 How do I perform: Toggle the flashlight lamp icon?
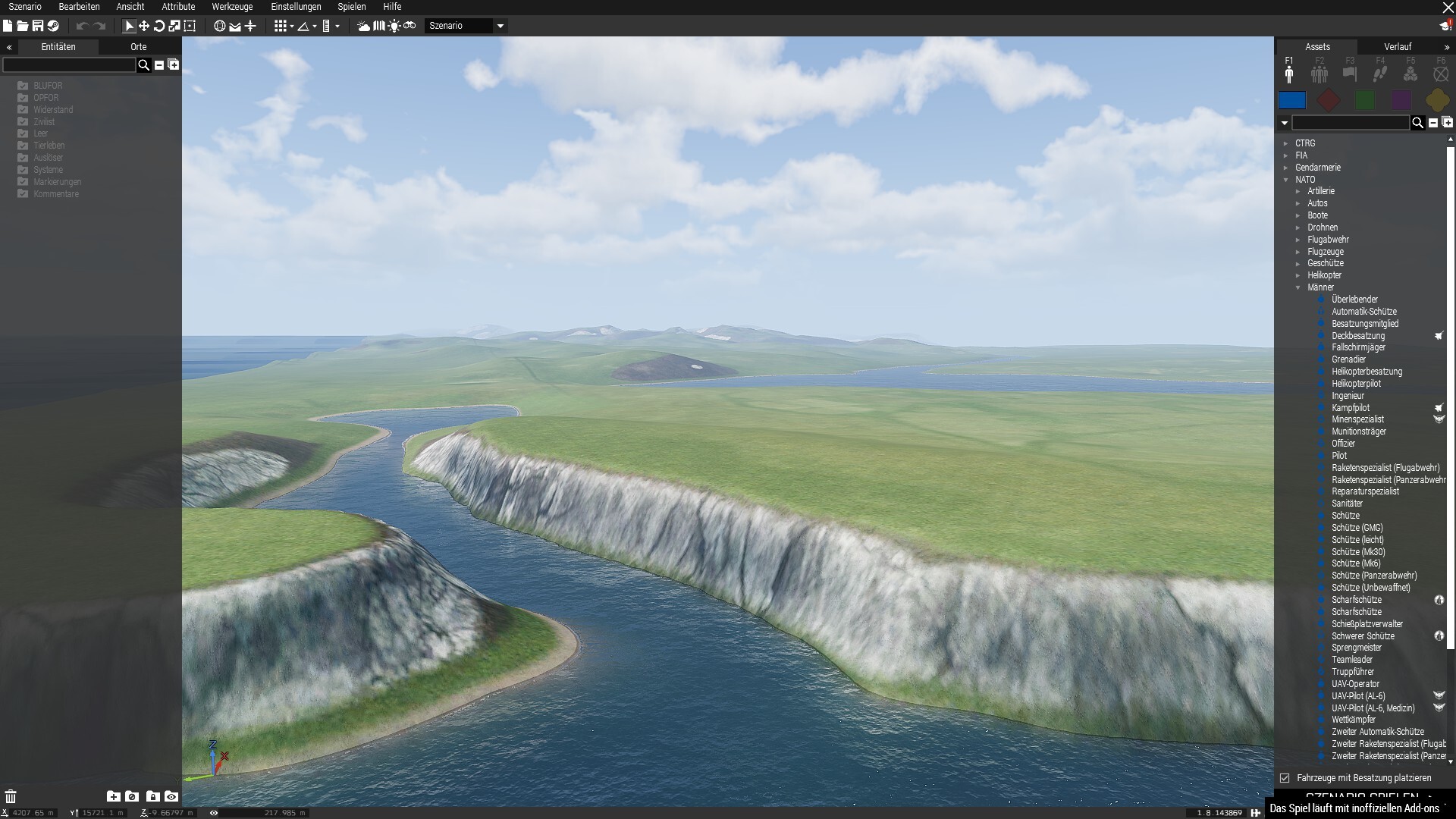pos(394,26)
